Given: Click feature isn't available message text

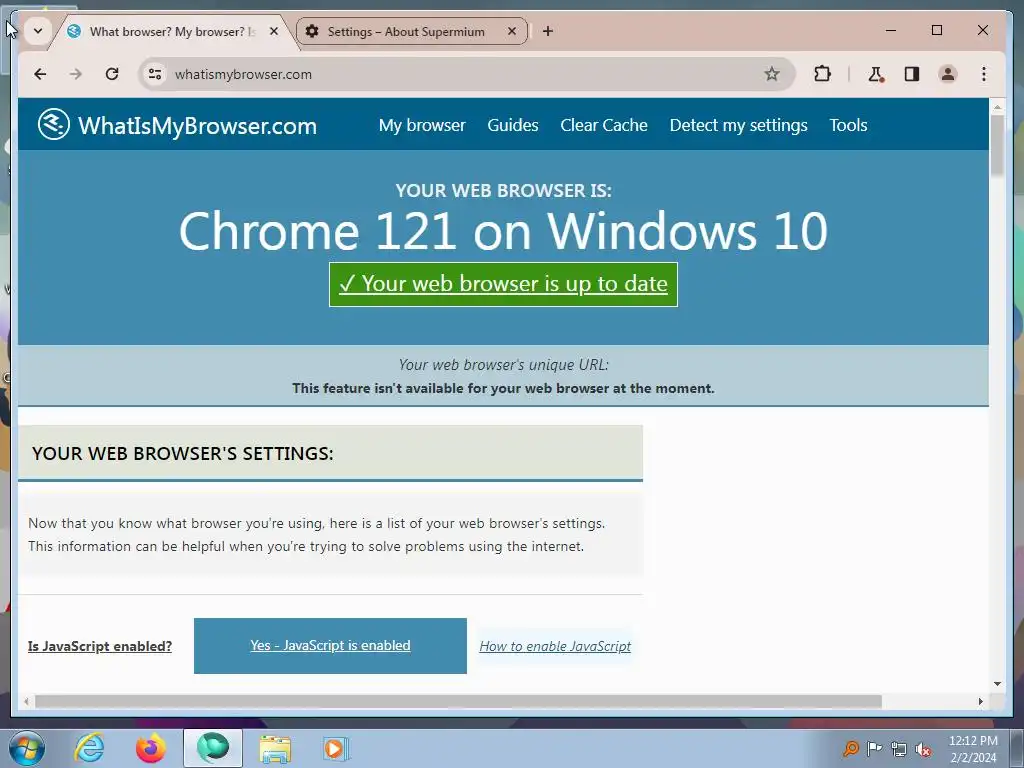Looking at the screenshot, I should pyautogui.click(x=504, y=388).
